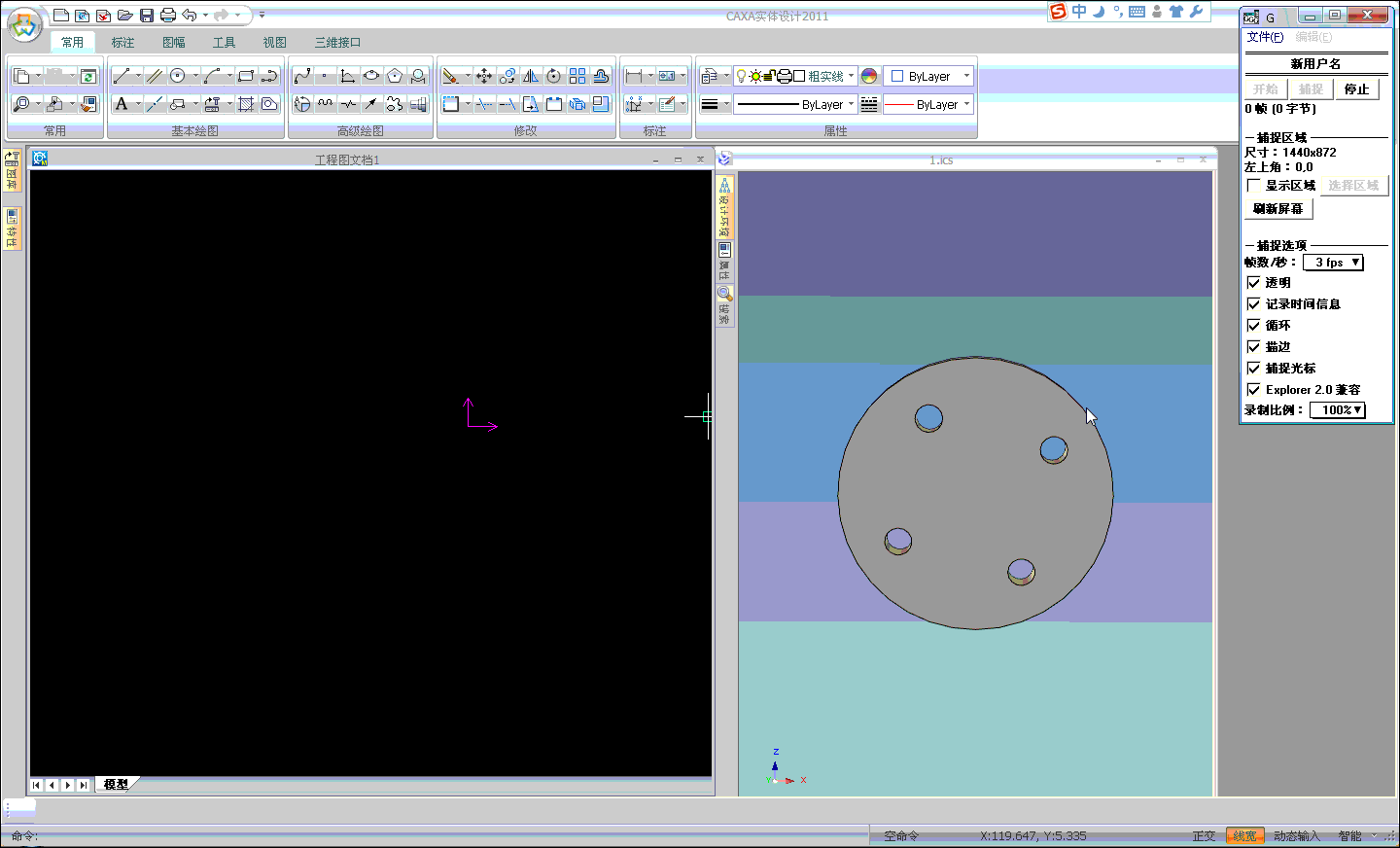Select the Spline curve tool

click(x=302, y=76)
